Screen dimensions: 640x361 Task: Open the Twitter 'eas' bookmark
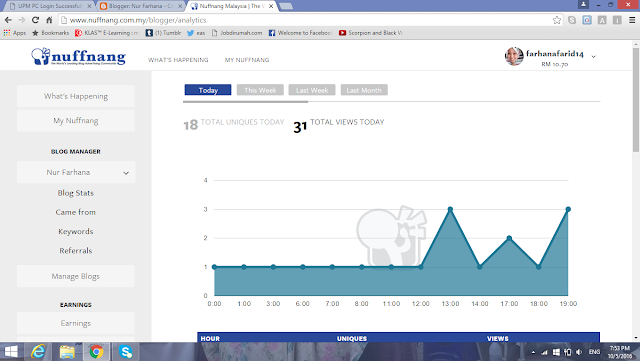(x=196, y=33)
